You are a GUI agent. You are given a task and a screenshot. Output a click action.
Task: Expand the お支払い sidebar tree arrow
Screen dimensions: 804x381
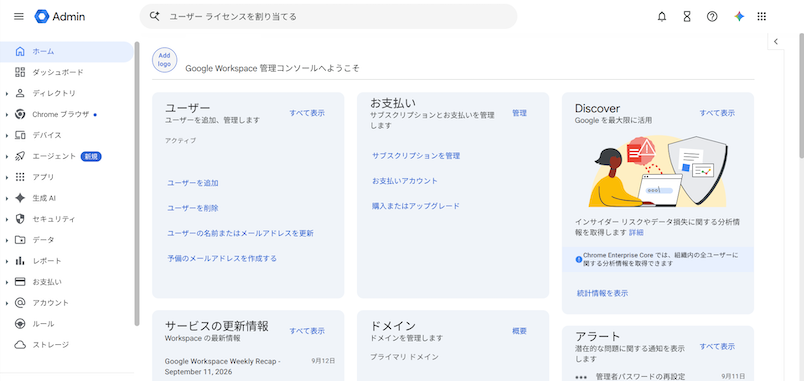(x=7, y=283)
